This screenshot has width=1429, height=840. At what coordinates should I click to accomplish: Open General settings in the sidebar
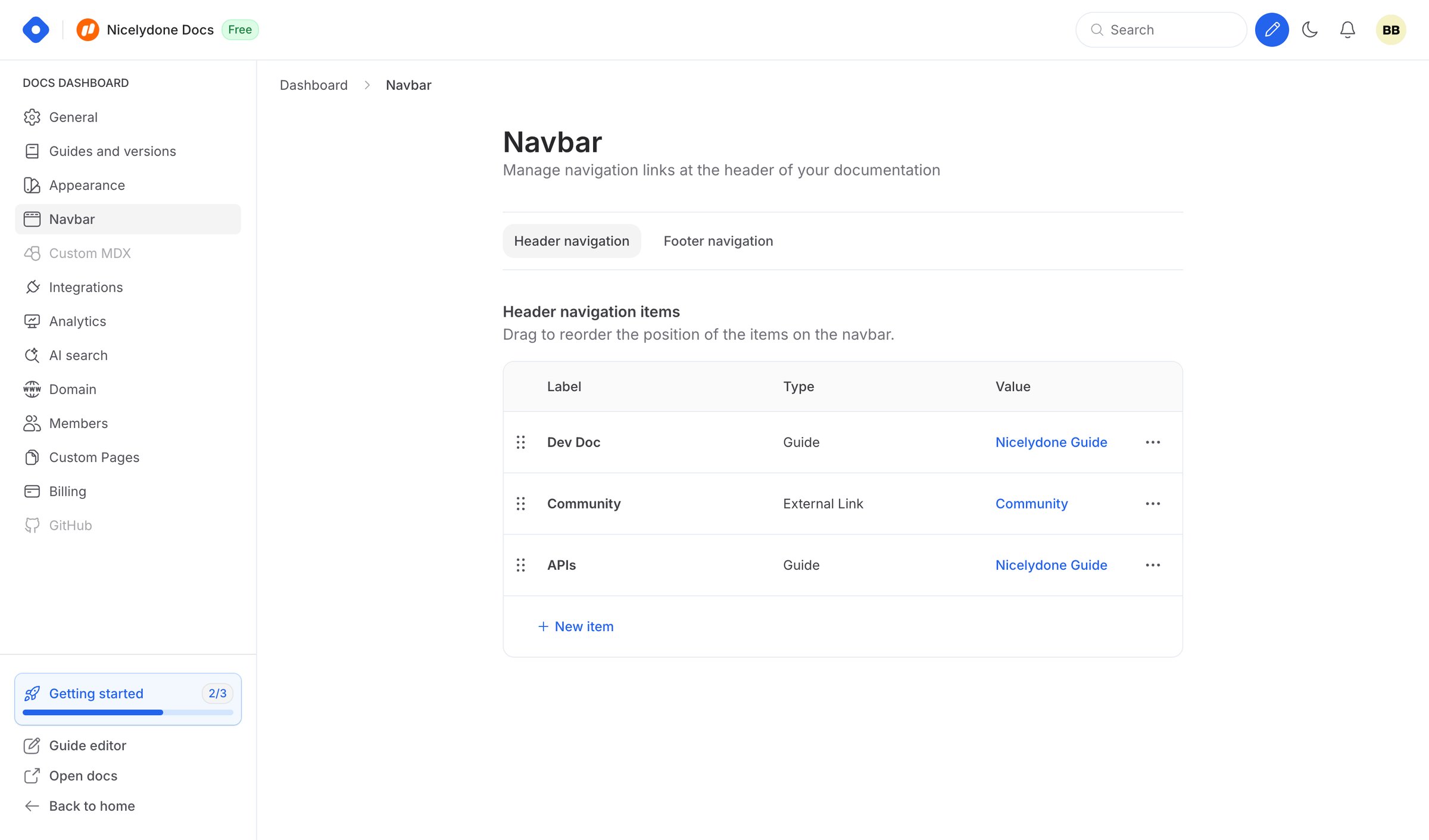128,117
